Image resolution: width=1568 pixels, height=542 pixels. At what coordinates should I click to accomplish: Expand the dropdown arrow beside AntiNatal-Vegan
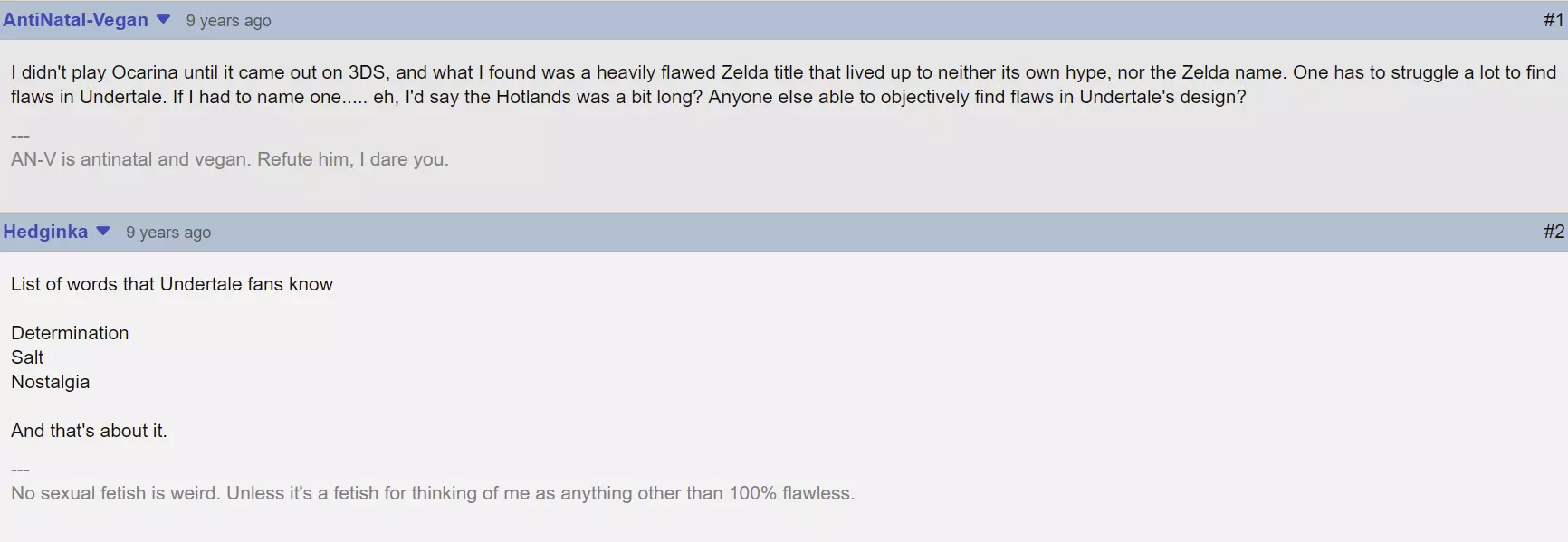coord(164,19)
